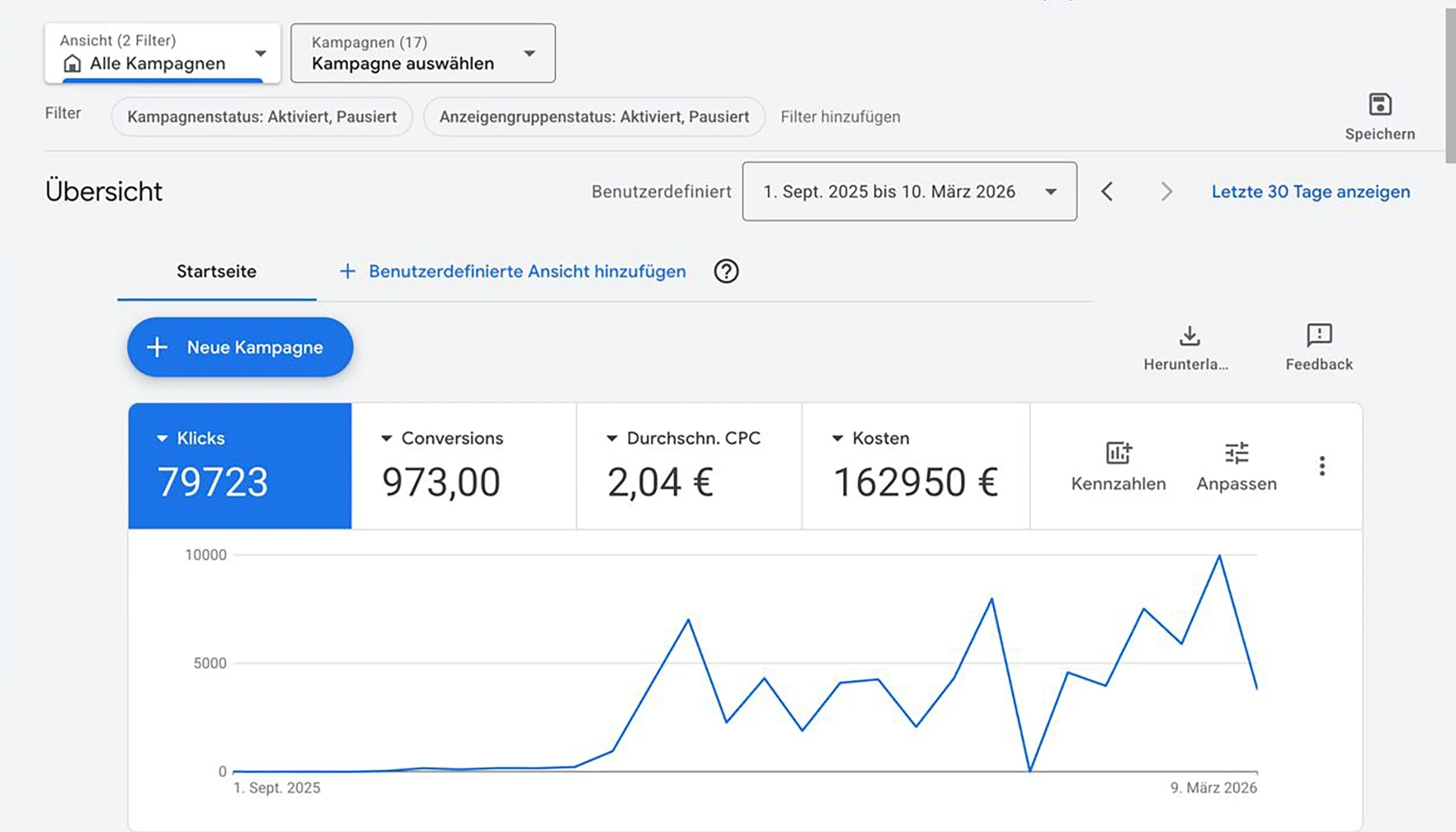The image size is (1456, 832).
Task: Open the Kennzahlen metrics icon
Action: pos(1118,453)
